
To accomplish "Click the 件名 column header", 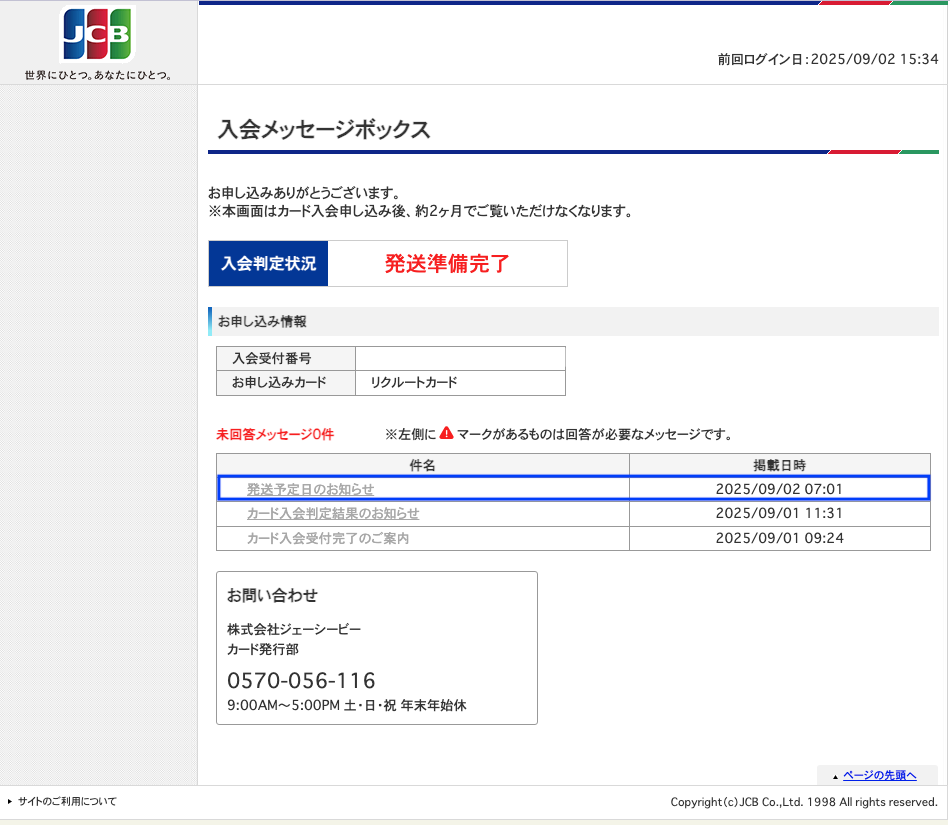I will click(422, 465).
